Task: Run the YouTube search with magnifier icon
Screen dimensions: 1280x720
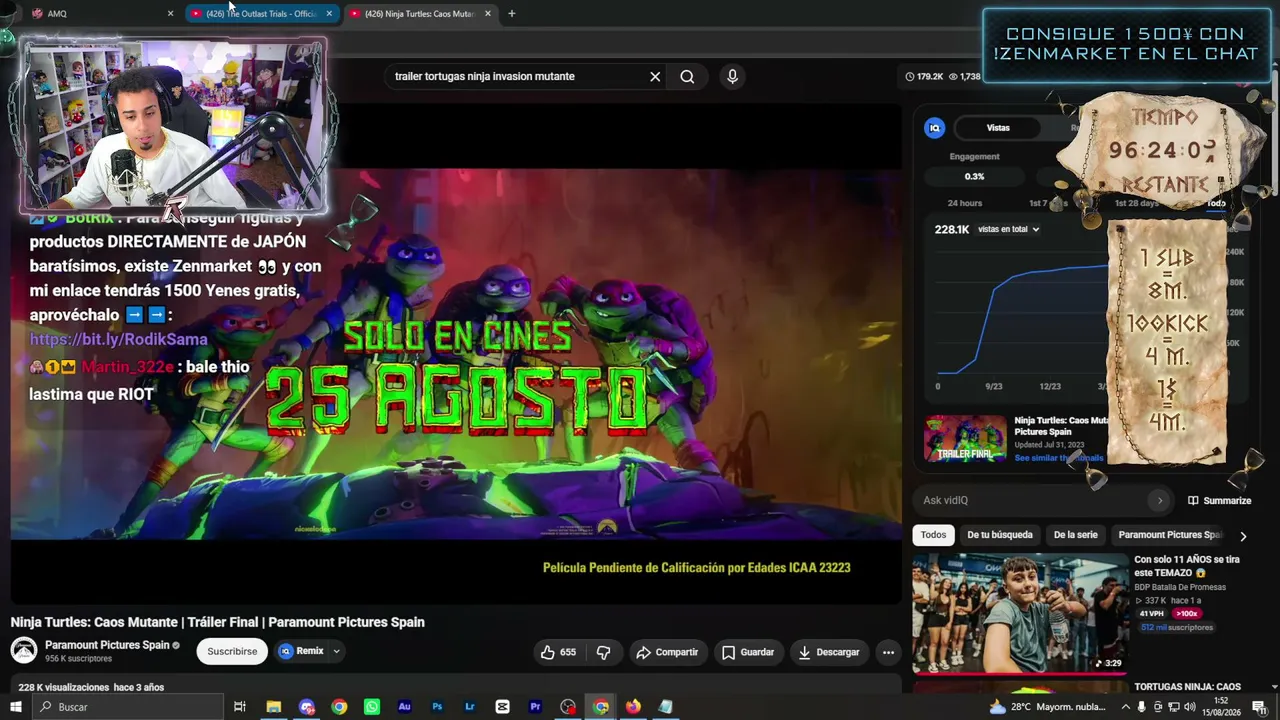Action: [x=687, y=76]
